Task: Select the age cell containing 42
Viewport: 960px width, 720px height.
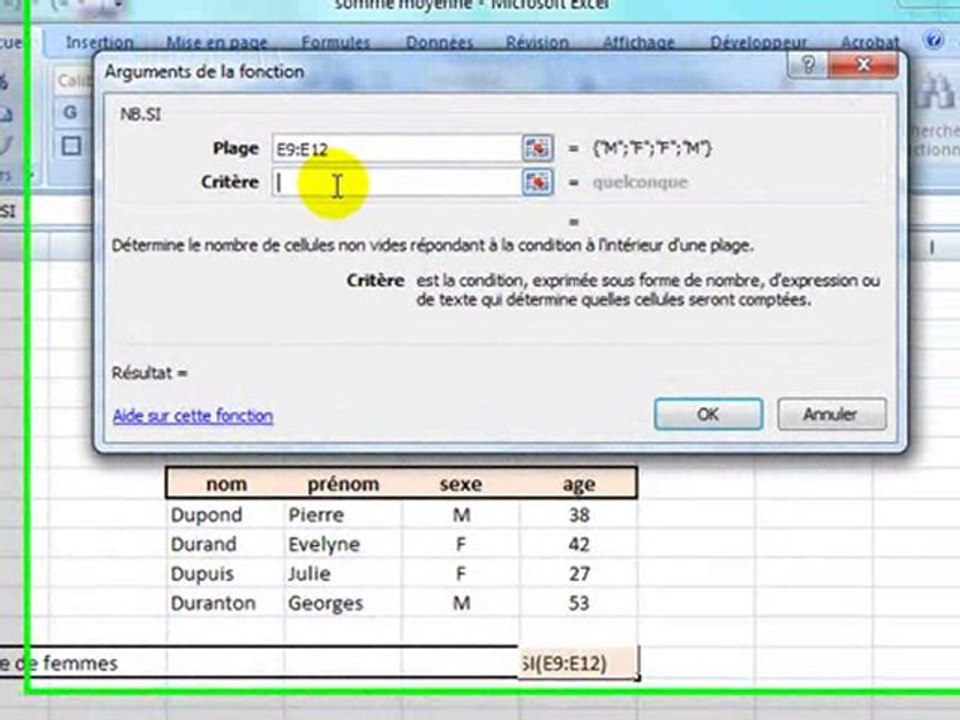Action: (579, 544)
